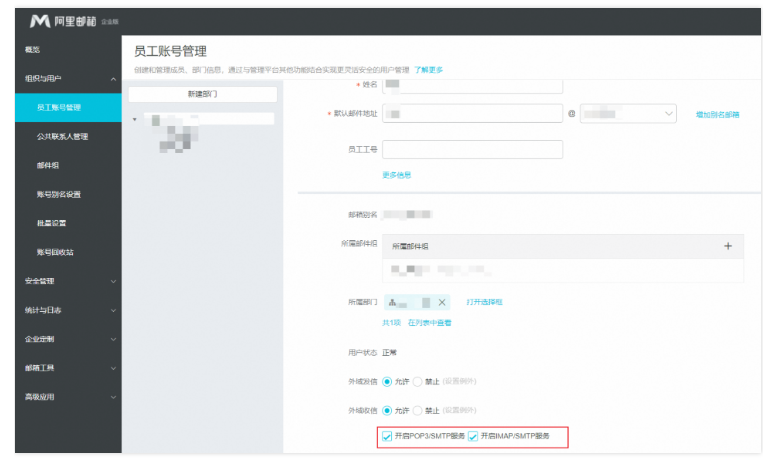The width and height of the screenshot is (772, 469).
Task: Open the email domain dropdown after @
Action: 628,114
